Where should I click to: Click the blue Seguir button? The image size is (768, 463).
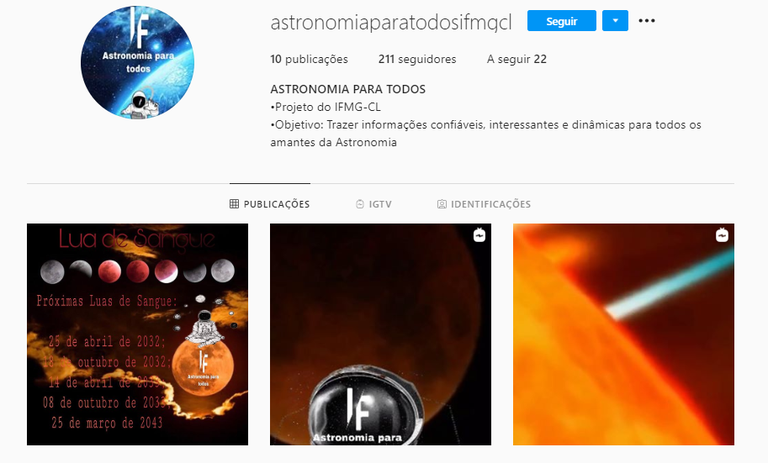coord(561,21)
